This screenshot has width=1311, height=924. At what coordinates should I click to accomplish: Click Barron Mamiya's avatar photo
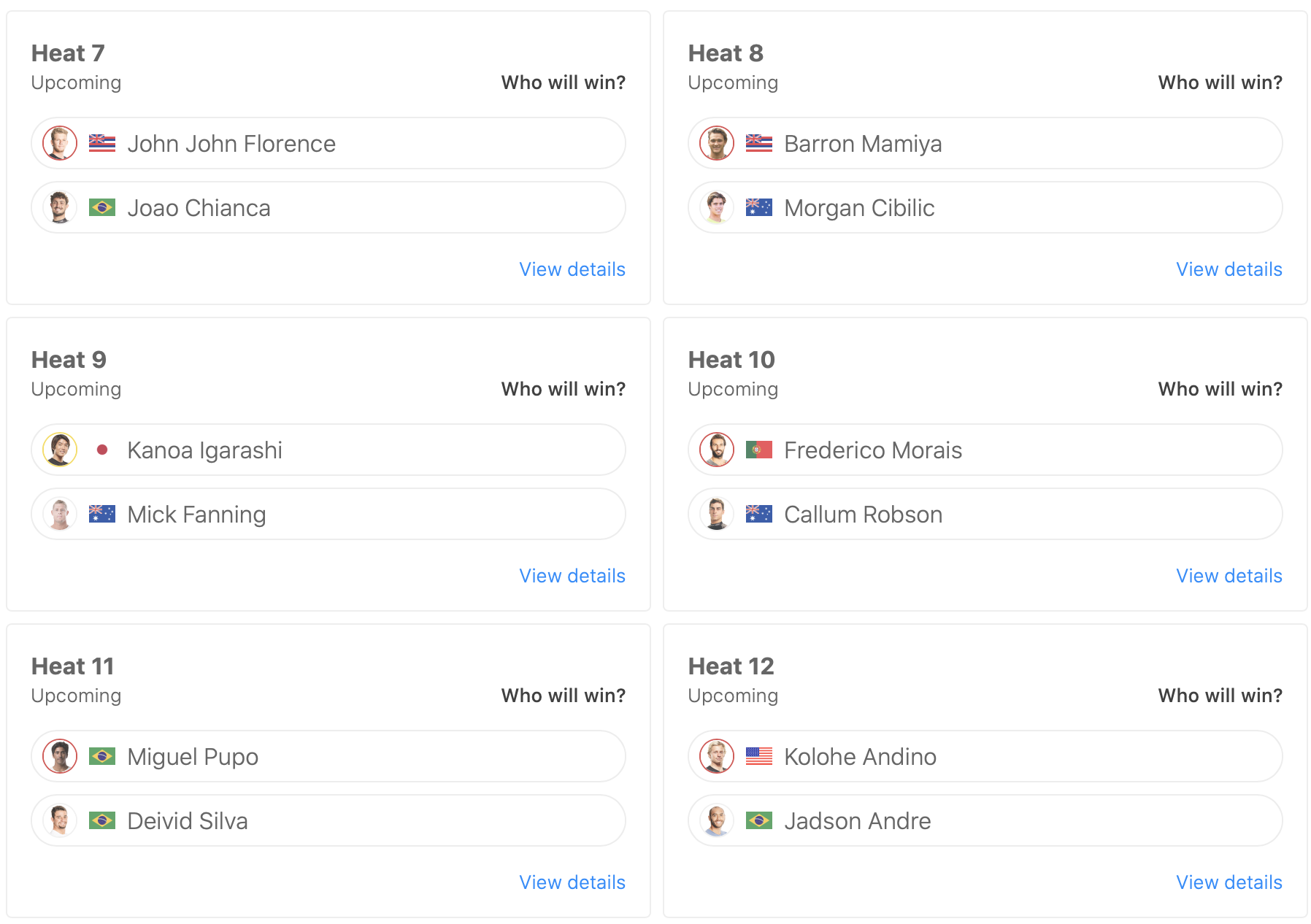coord(717,143)
